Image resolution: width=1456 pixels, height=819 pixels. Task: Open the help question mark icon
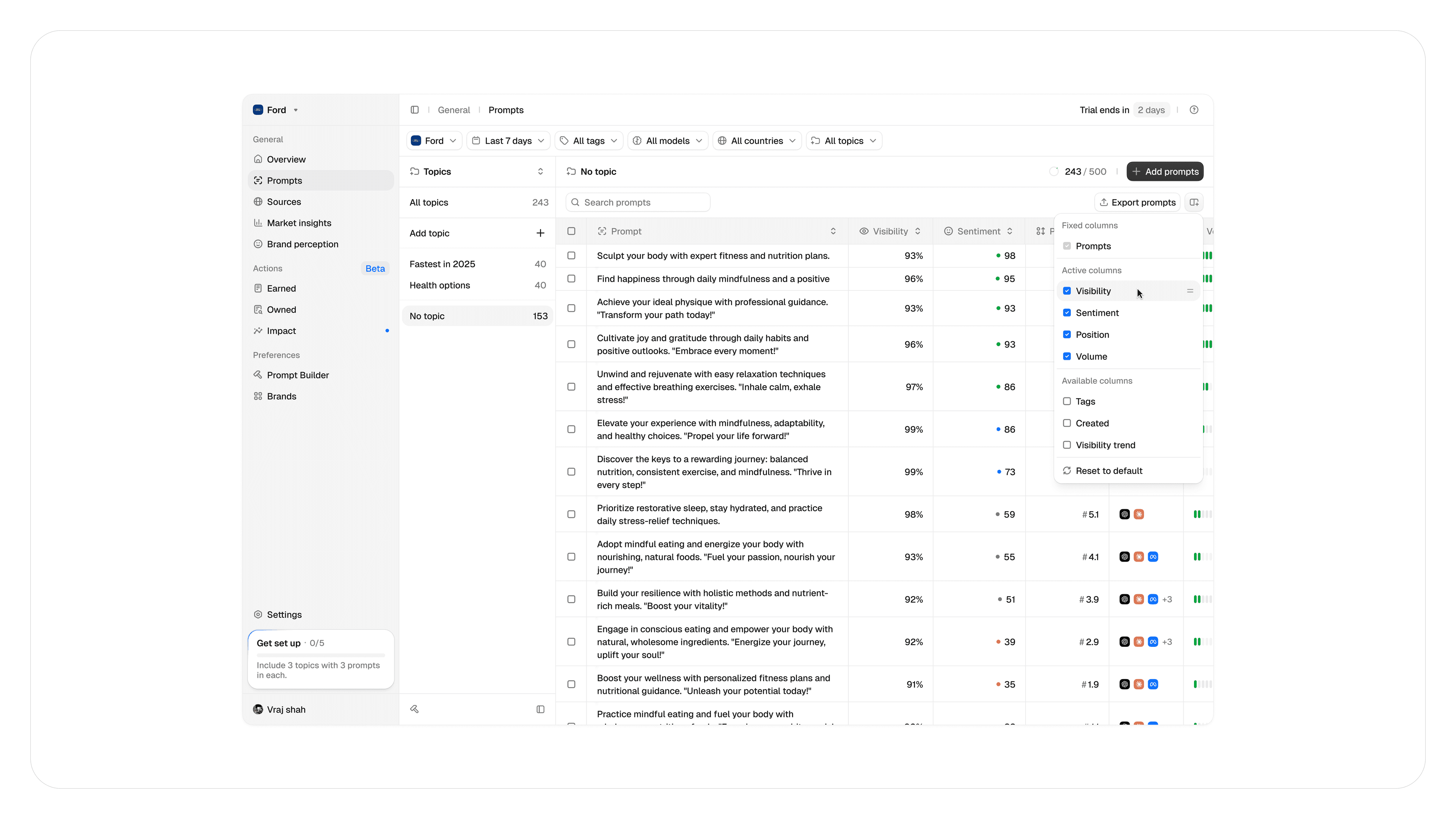[1194, 110]
